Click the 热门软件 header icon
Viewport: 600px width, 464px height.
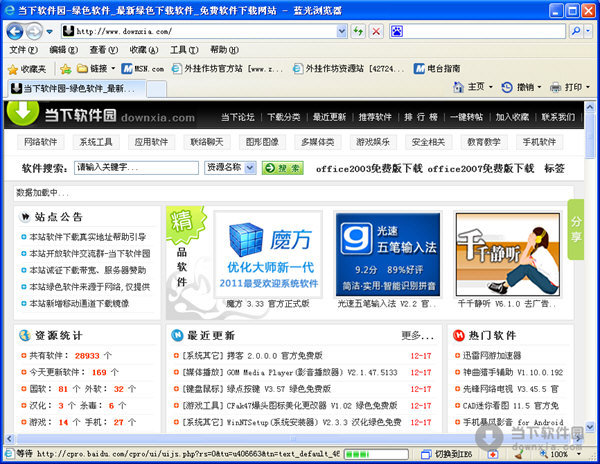point(458,335)
